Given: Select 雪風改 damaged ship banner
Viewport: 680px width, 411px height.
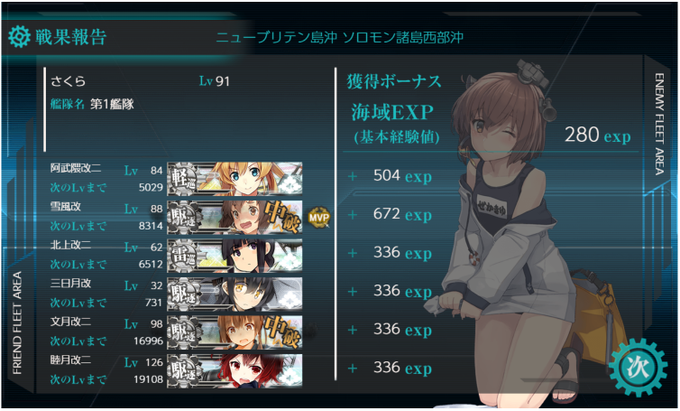Looking at the screenshot, I should [235, 217].
